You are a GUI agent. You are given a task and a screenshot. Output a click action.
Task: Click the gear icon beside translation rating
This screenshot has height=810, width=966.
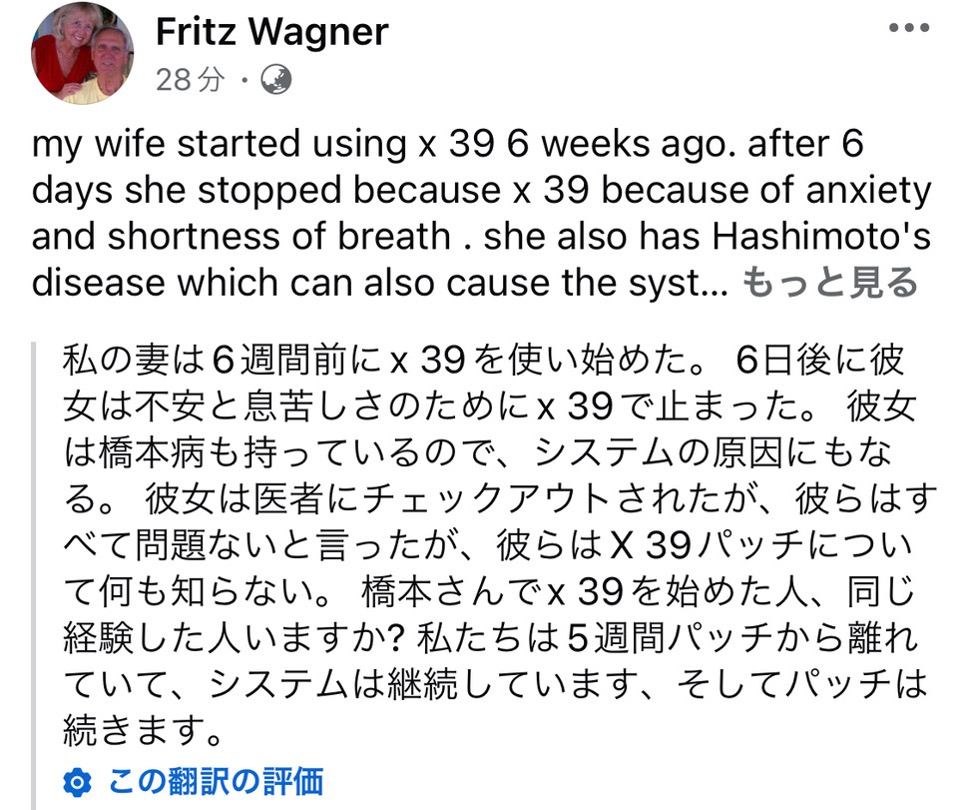point(76,781)
